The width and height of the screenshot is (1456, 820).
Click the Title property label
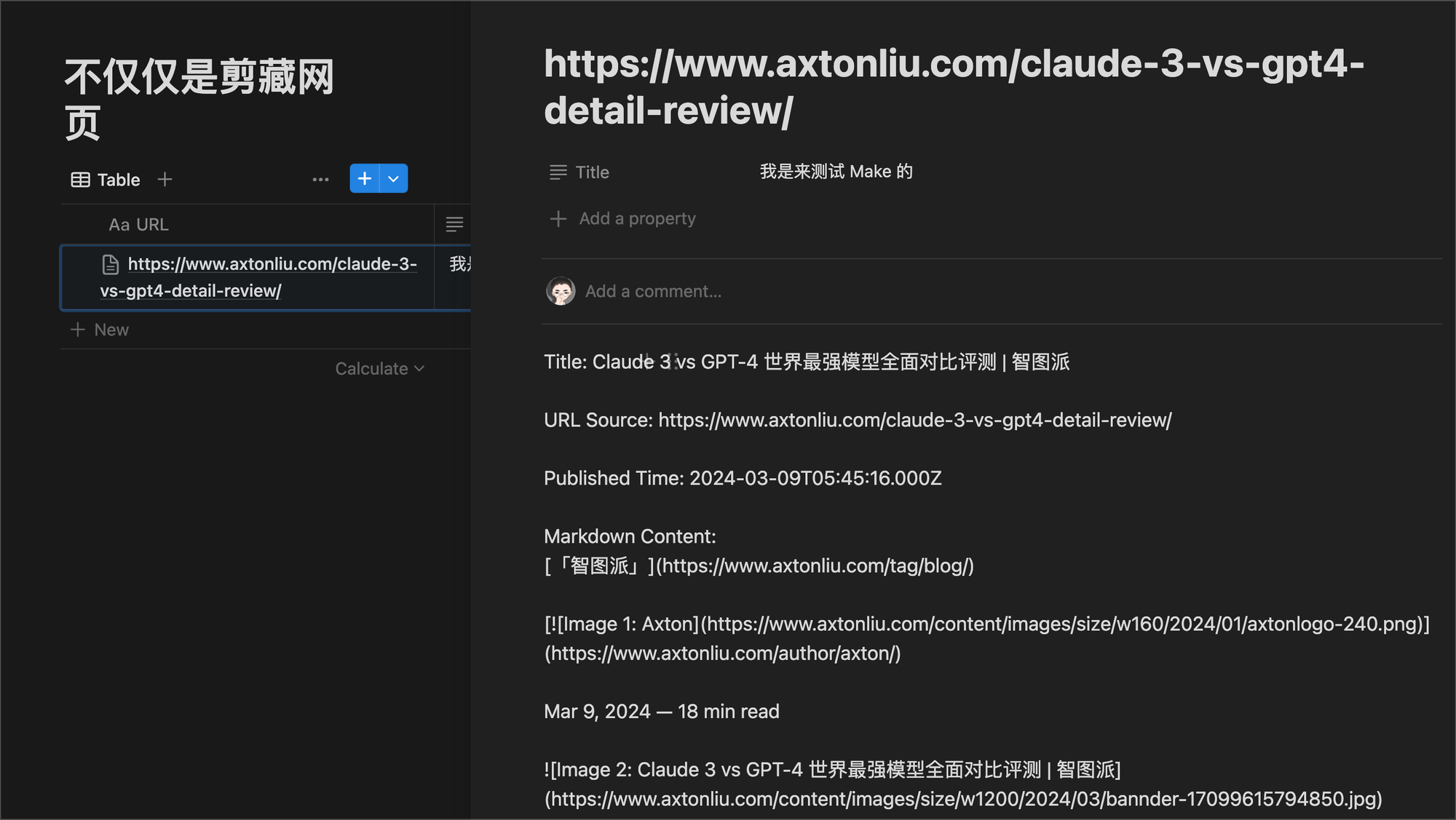tap(592, 172)
